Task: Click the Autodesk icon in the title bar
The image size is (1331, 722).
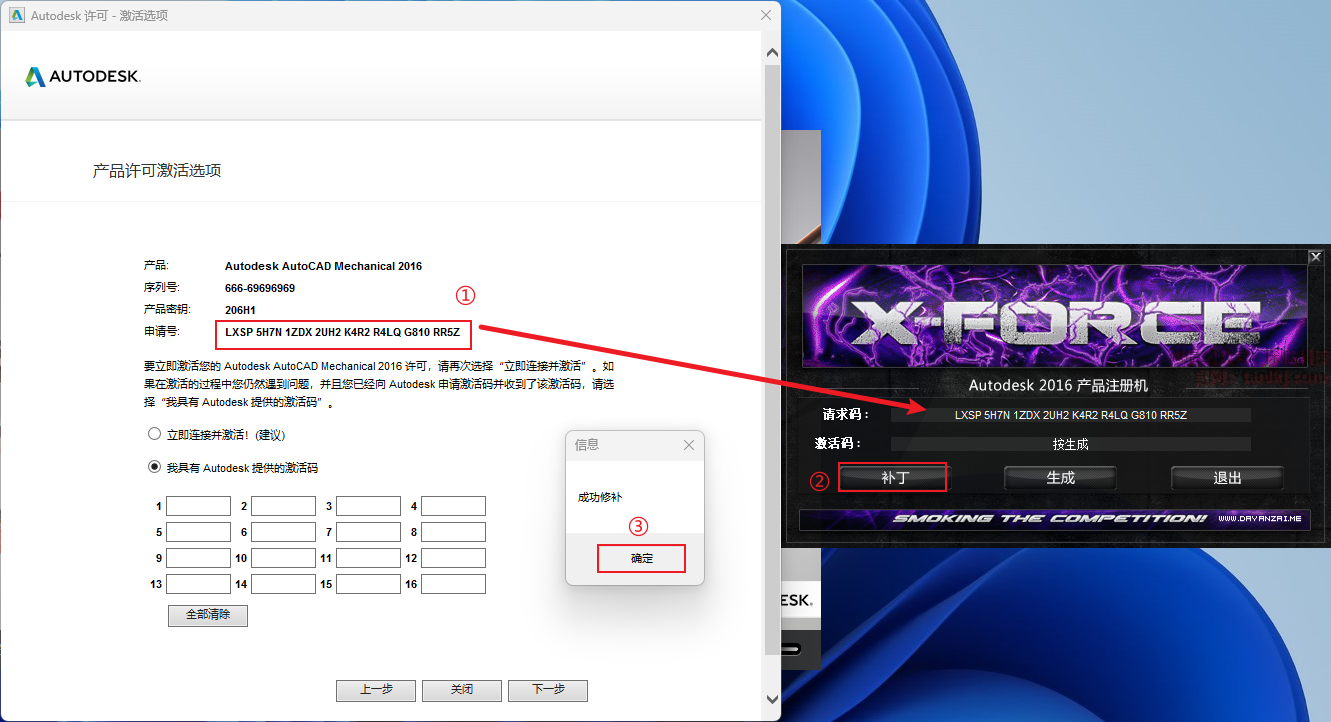Action: pos(16,15)
